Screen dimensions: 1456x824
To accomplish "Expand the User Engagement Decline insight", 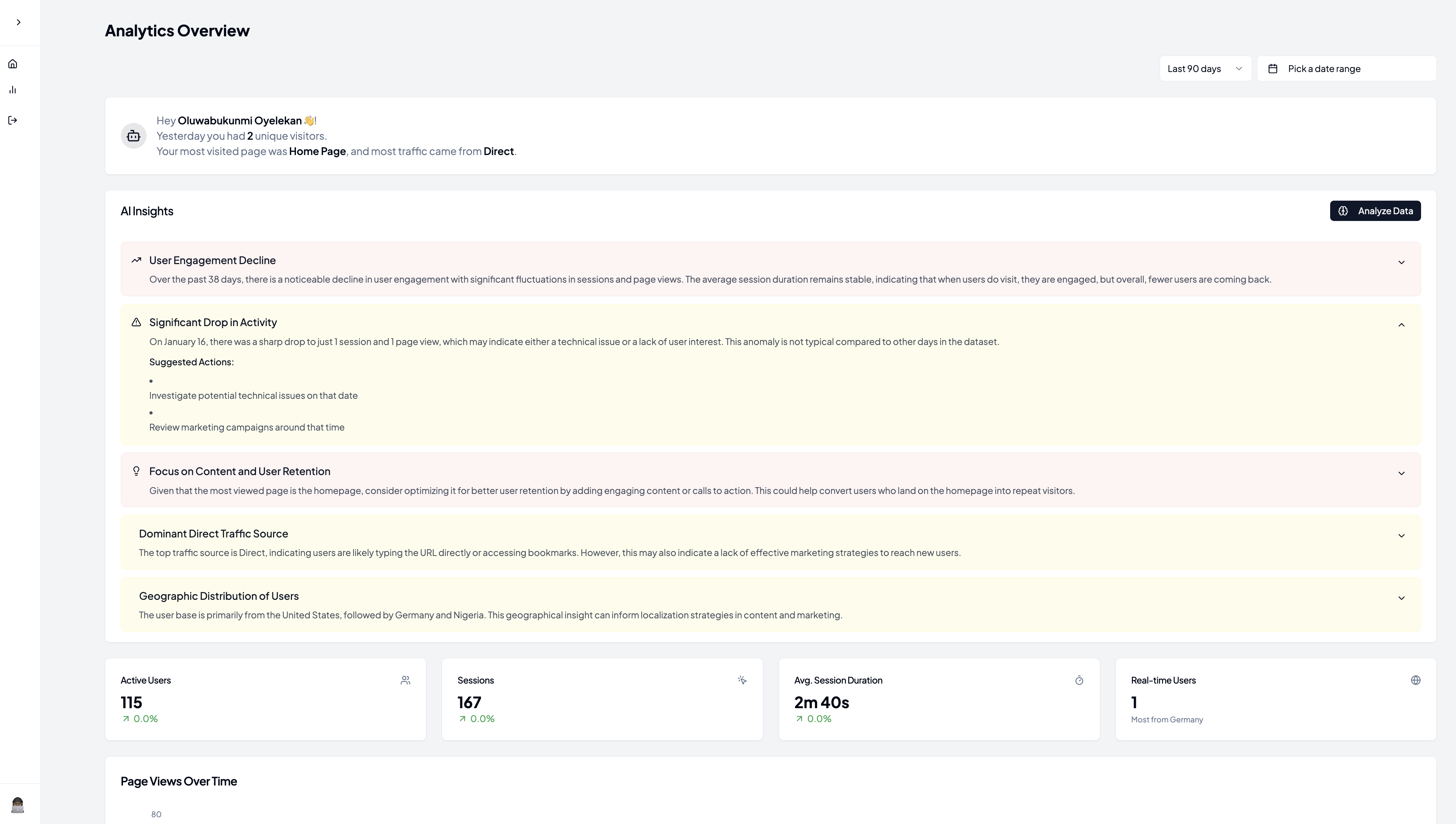I will (x=1401, y=263).
